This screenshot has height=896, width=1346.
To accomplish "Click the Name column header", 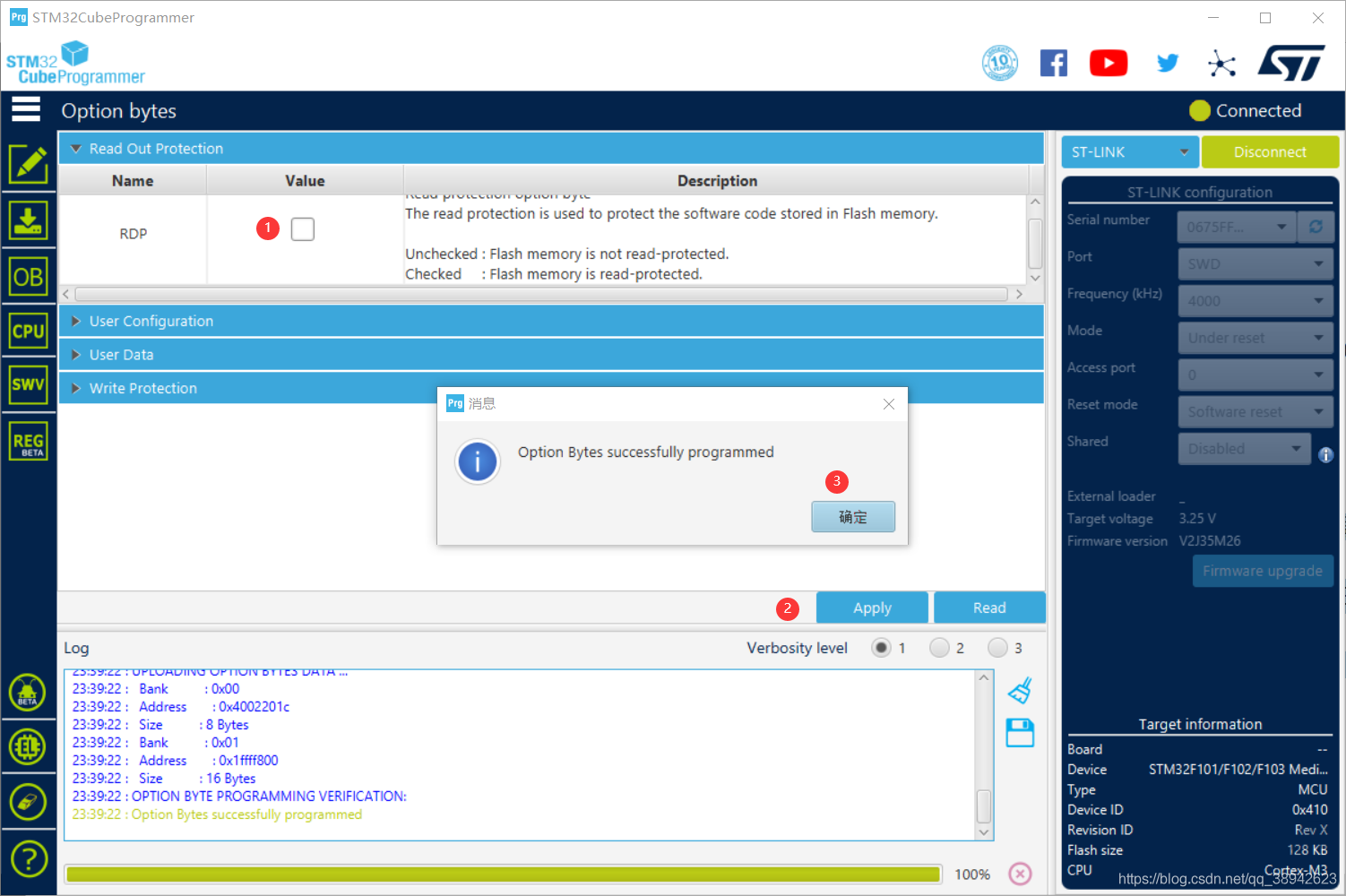I will pos(133,181).
